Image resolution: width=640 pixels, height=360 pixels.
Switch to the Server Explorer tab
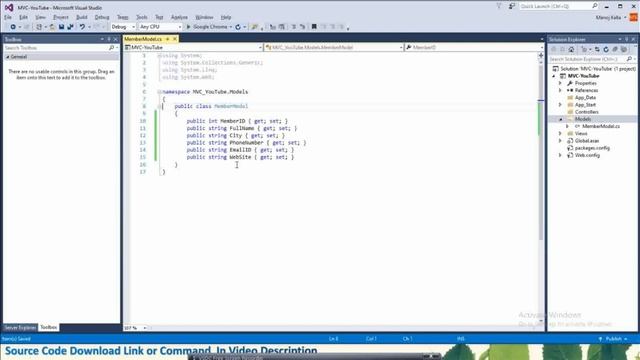(20, 327)
